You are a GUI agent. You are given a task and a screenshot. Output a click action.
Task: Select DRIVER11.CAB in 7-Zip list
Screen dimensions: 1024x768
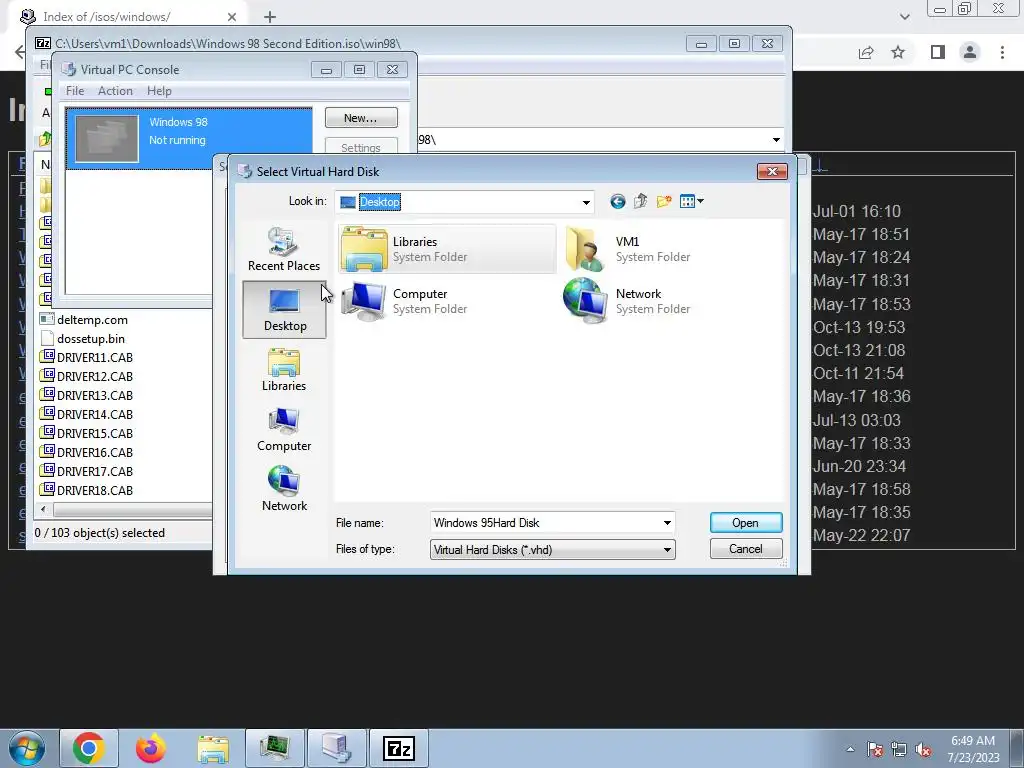tap(95, 357)
